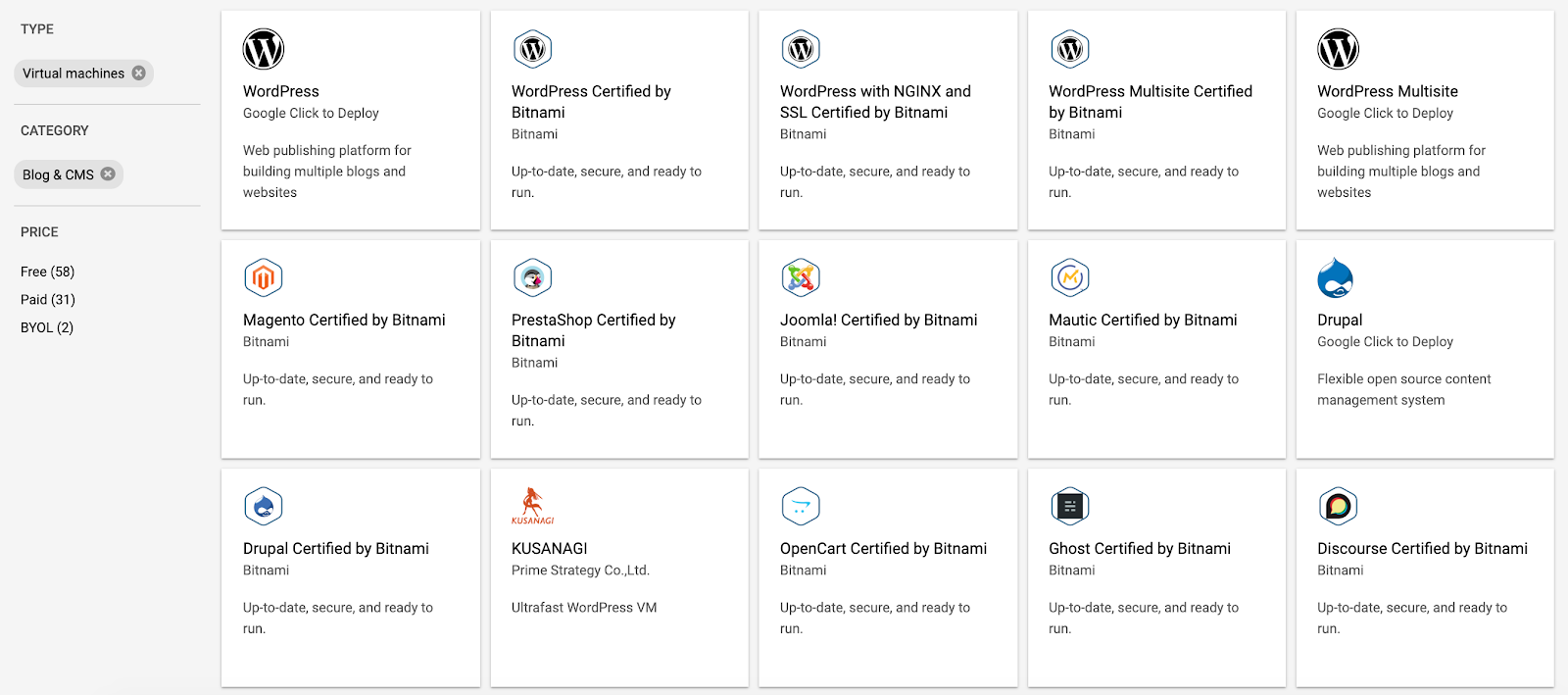Open Joomla! Certified by Bitnami title

coord(879,320)
